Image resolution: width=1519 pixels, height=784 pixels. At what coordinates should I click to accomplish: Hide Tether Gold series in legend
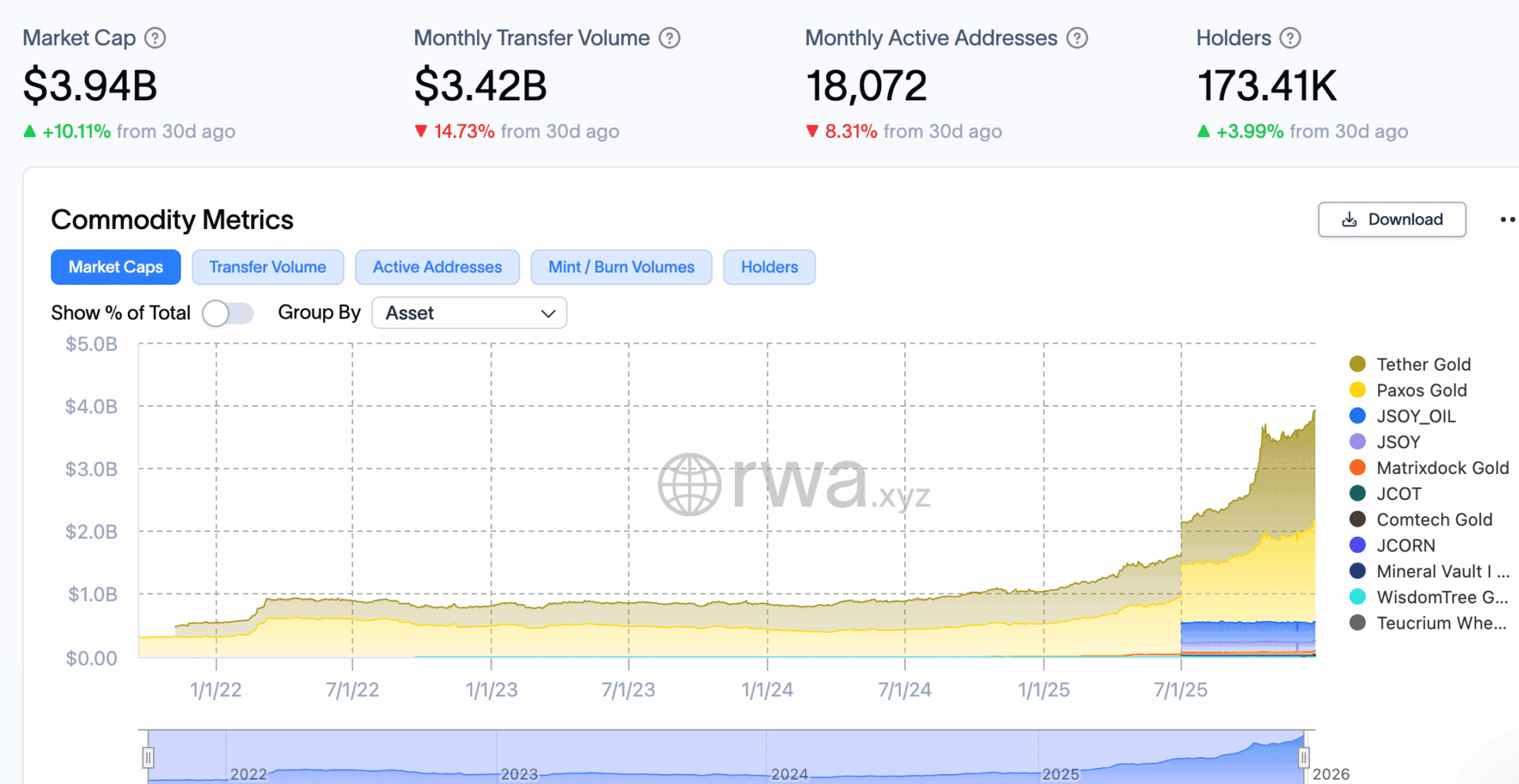pyautogui.click(x=1423, y=364)
